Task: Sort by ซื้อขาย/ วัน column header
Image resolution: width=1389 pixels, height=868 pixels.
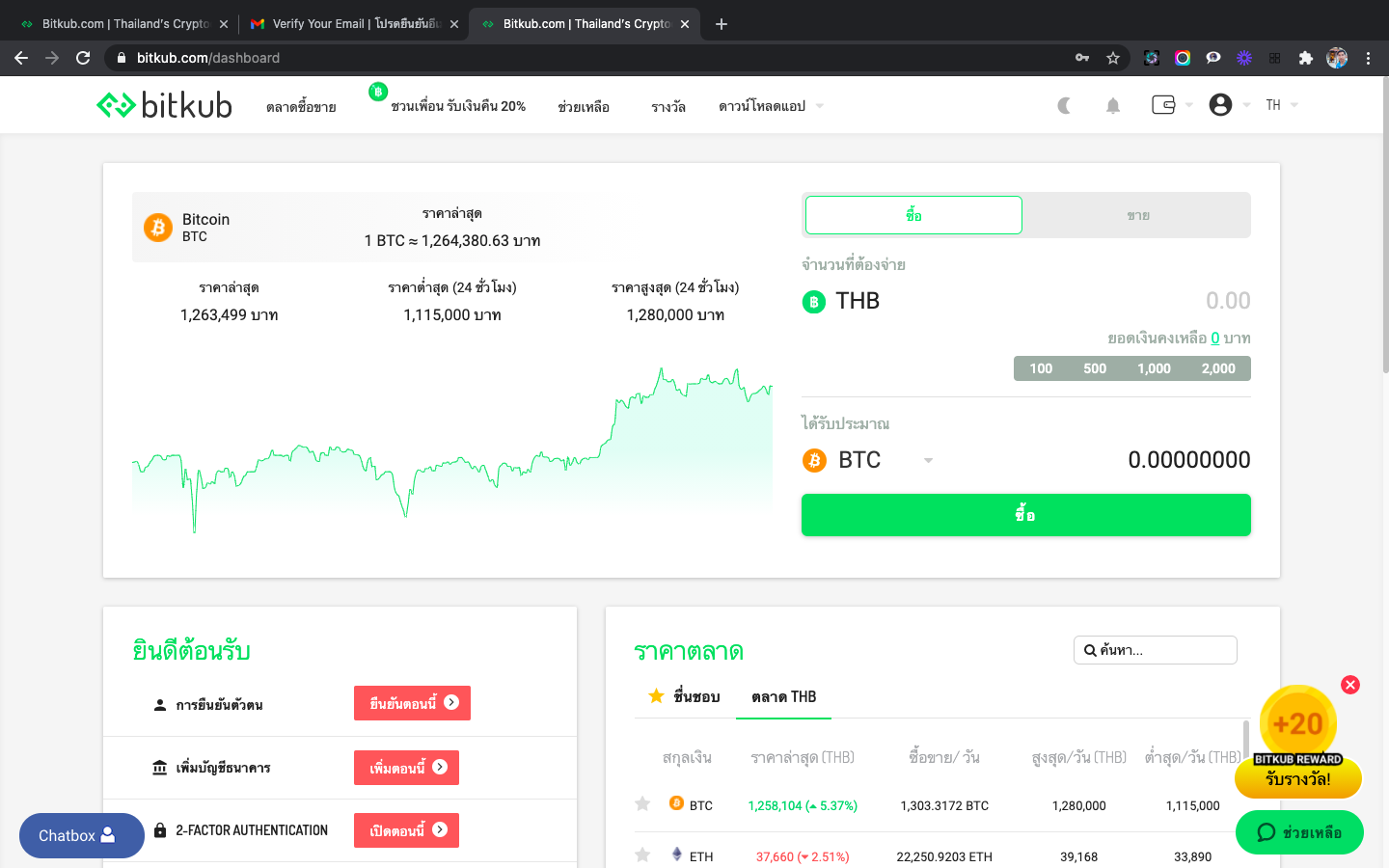Action: [x=944, y=757]
